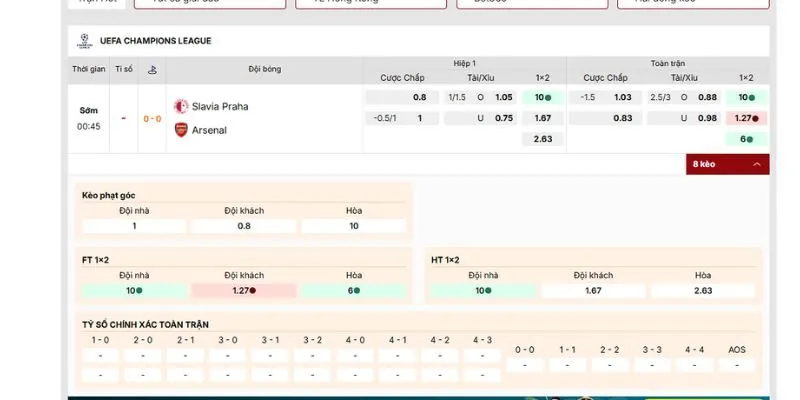Open the Arsenal team name
The height and width of the screenshot is (400, 800).
(209, 130)
